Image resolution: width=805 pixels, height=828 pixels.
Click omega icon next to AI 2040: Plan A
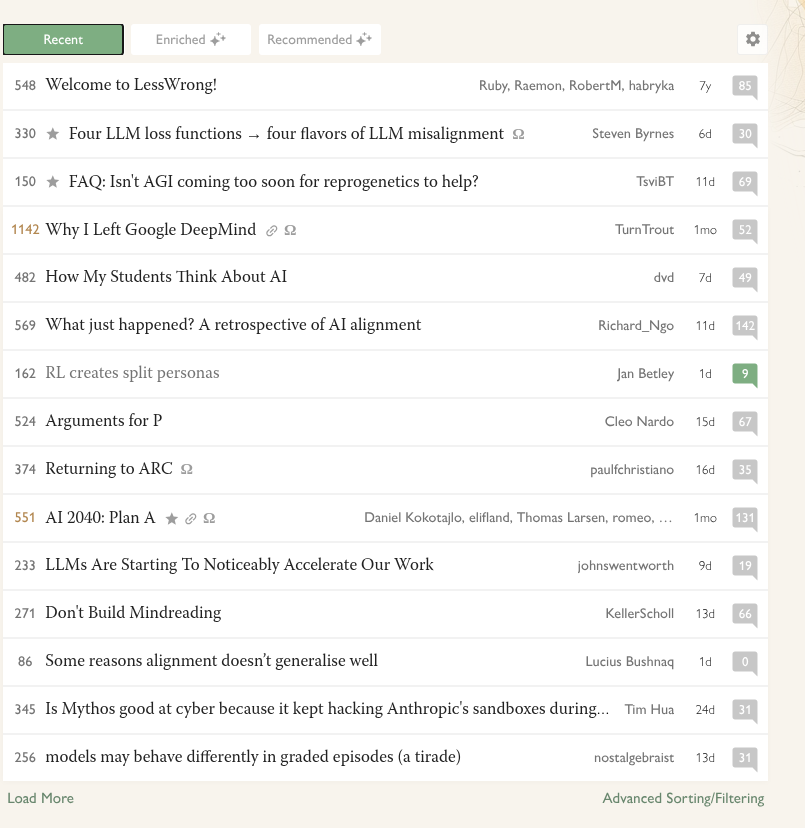click(209, 518)
